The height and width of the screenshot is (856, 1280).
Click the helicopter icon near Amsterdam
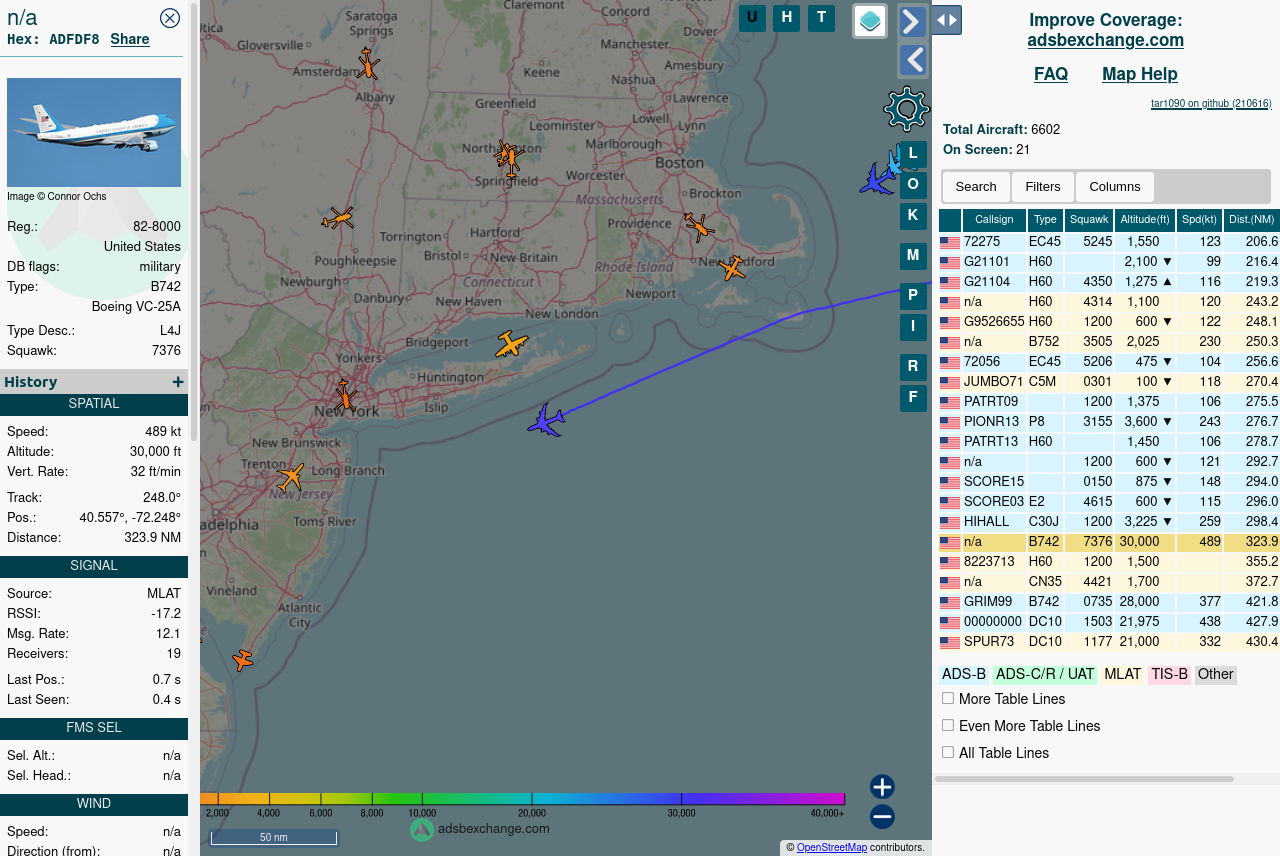pyautogui.click(x=368, y=64)
